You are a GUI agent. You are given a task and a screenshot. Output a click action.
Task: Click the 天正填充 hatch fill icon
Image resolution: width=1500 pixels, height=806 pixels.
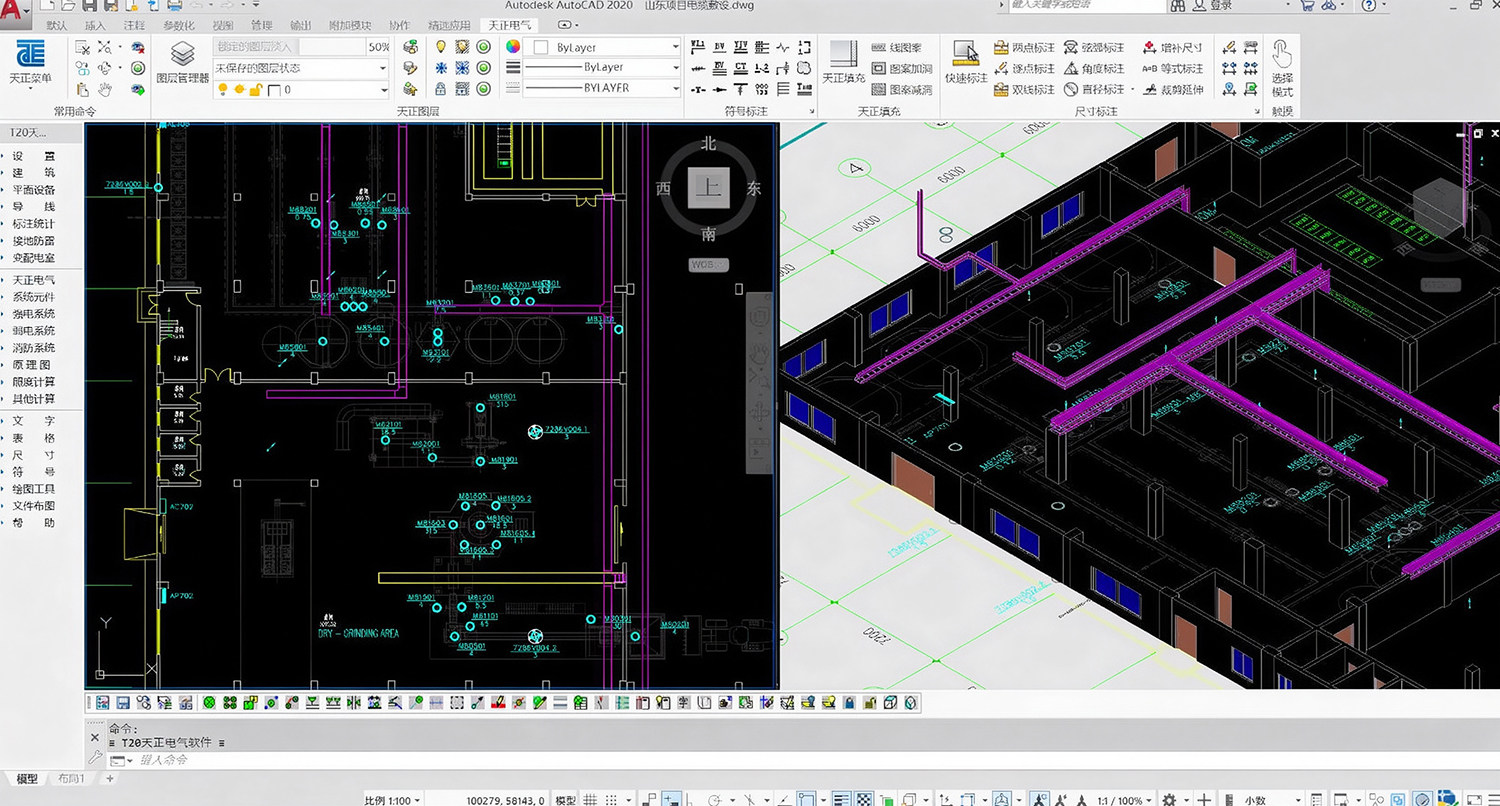pos(843,62)
